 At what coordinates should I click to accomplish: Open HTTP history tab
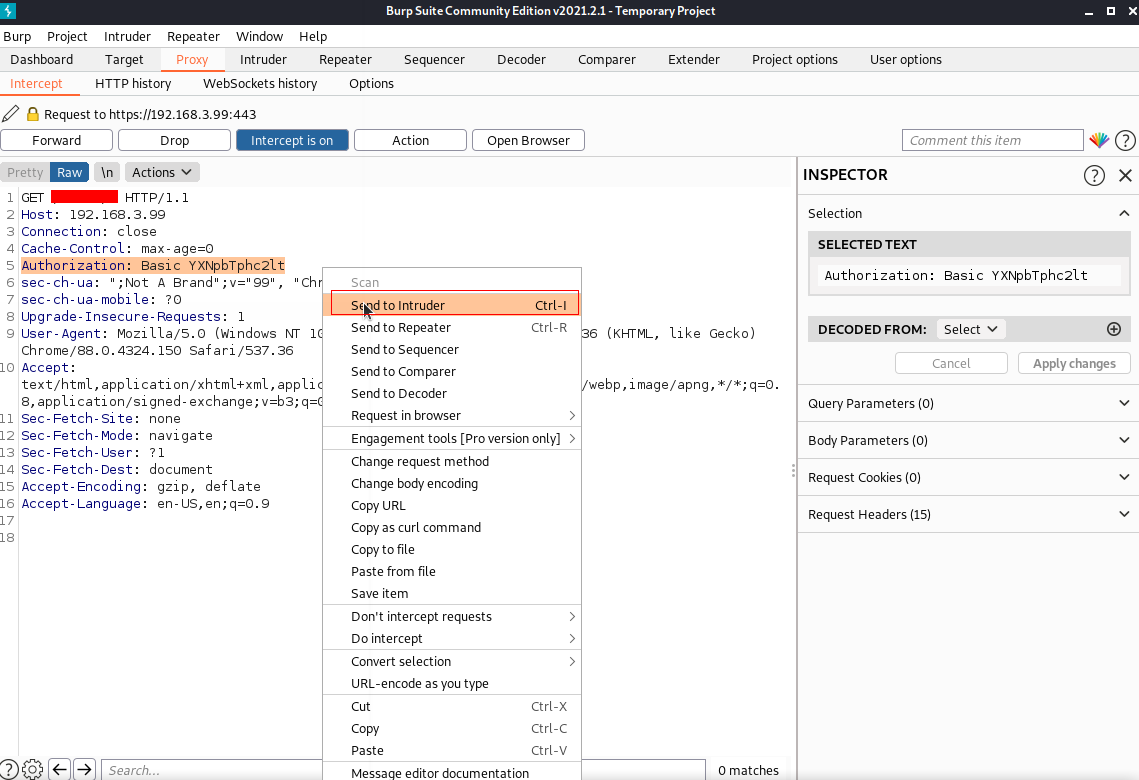pos(133,84)
